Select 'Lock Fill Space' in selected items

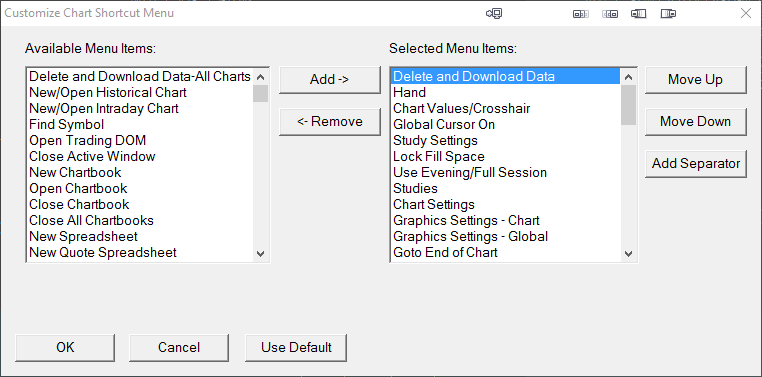tap(506, 156)
